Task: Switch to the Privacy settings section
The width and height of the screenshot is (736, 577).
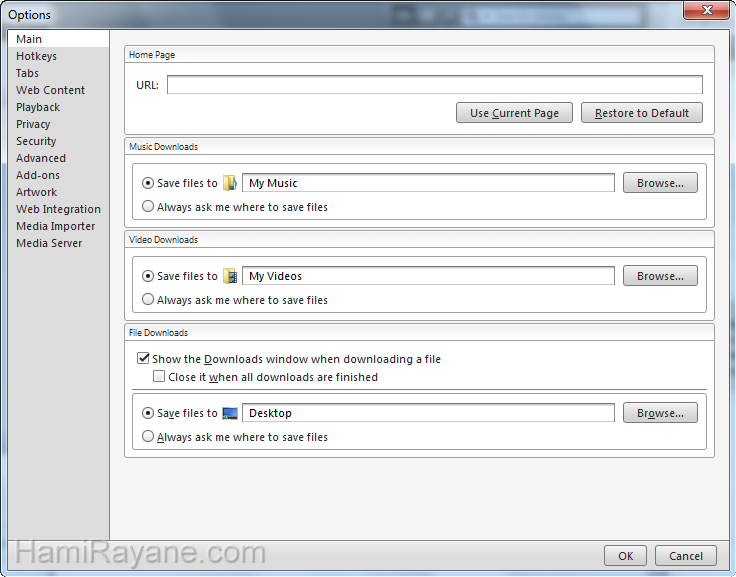Action: click(x=33, y=124)
